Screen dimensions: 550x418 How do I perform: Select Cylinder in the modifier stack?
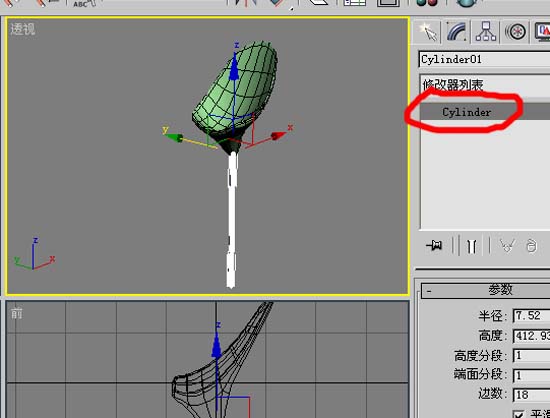click(485, 112)
